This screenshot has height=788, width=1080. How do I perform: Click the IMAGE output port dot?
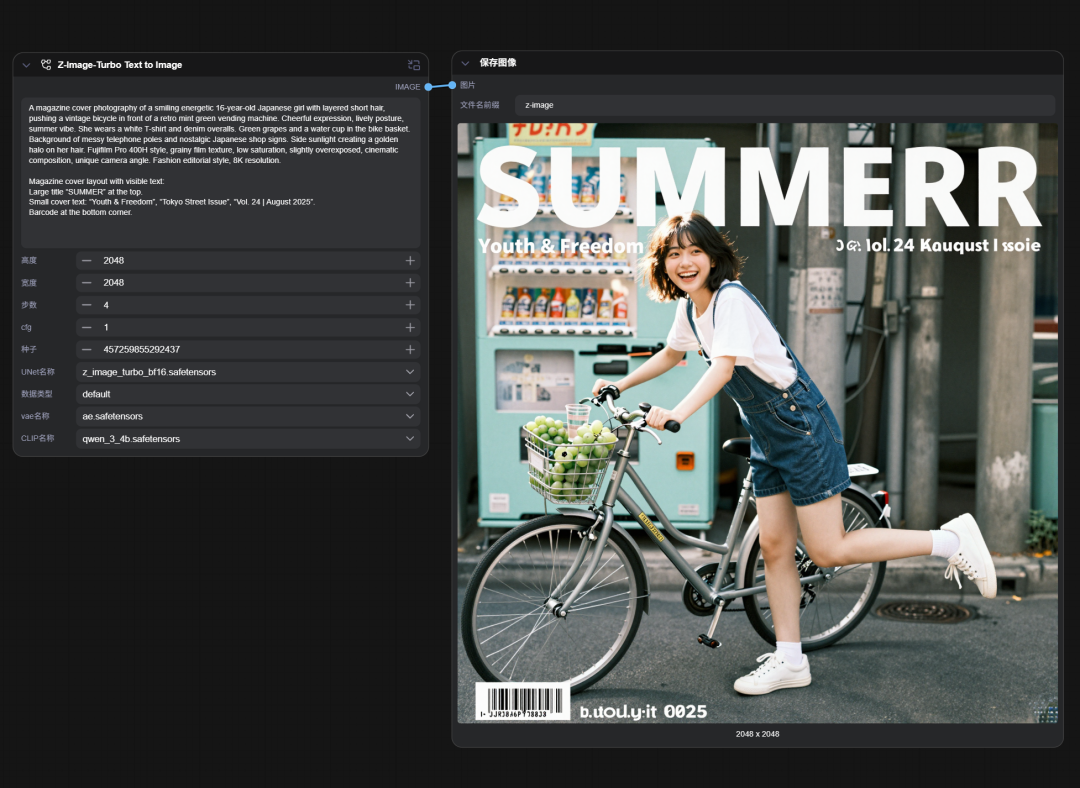[x=427, y=87]
